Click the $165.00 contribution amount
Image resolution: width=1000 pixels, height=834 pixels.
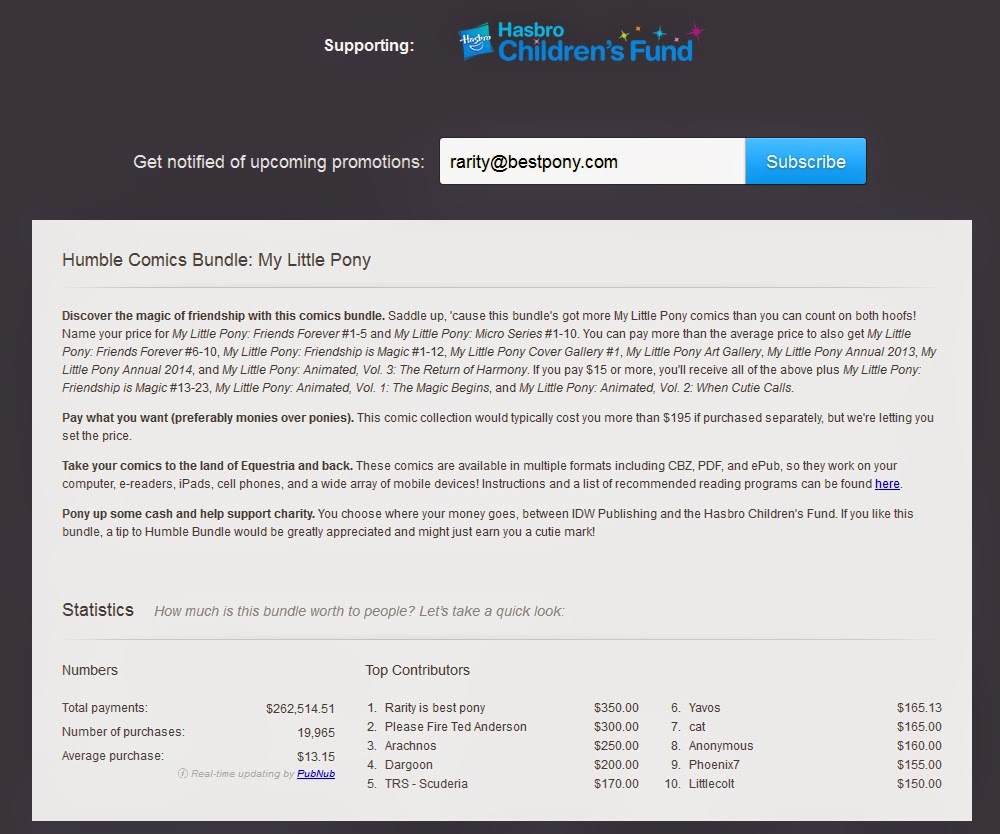tap(919, 727)
